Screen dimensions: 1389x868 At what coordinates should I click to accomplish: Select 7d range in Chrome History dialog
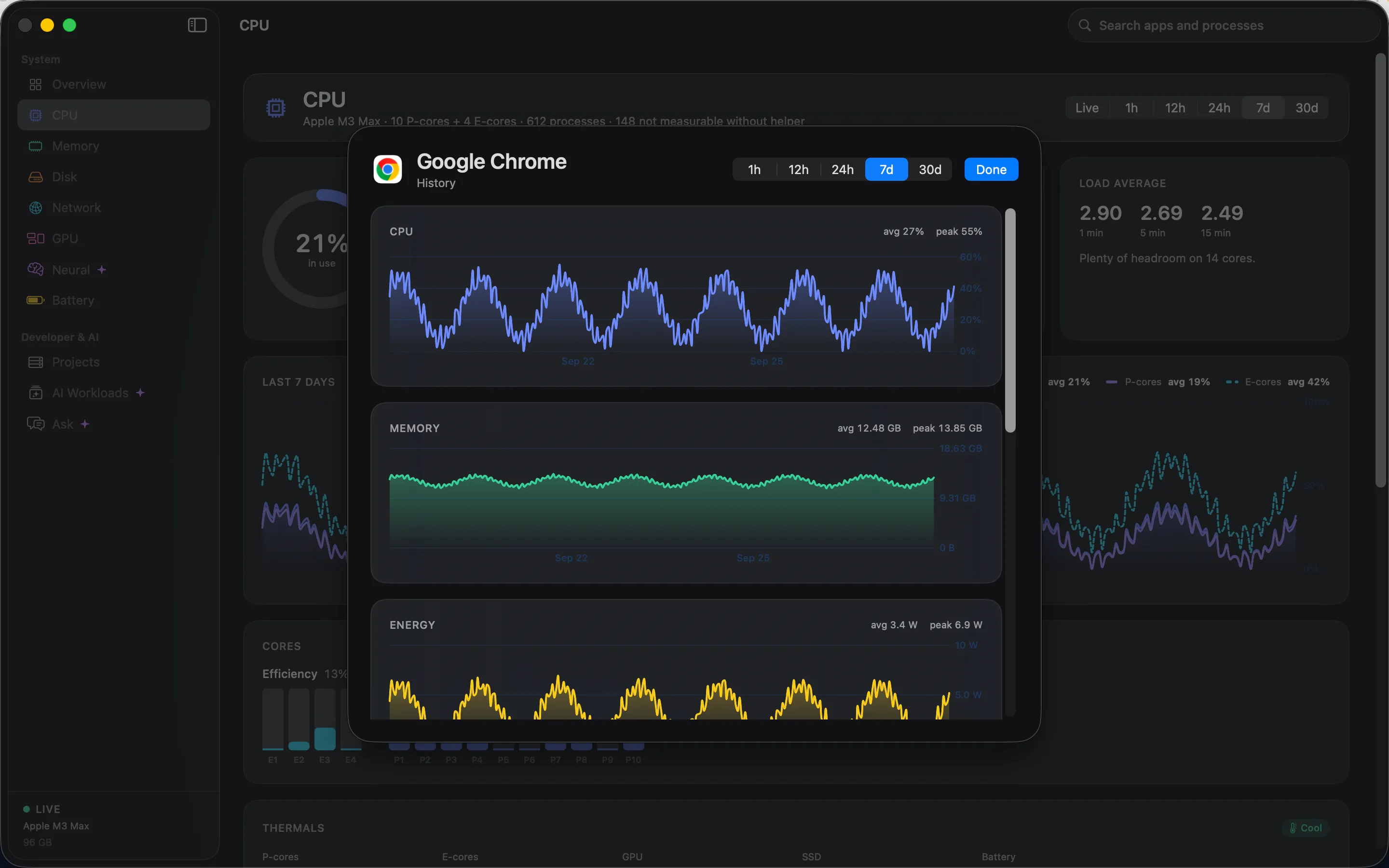click(x=886, y=169)
